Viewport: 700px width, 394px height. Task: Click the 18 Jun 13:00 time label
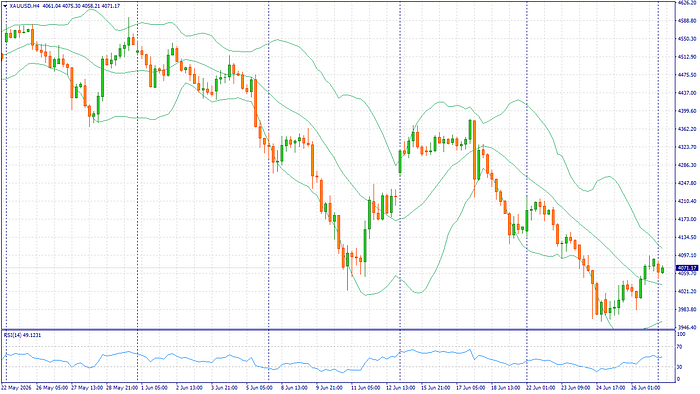pyautogui.click(x=505, y=388)
